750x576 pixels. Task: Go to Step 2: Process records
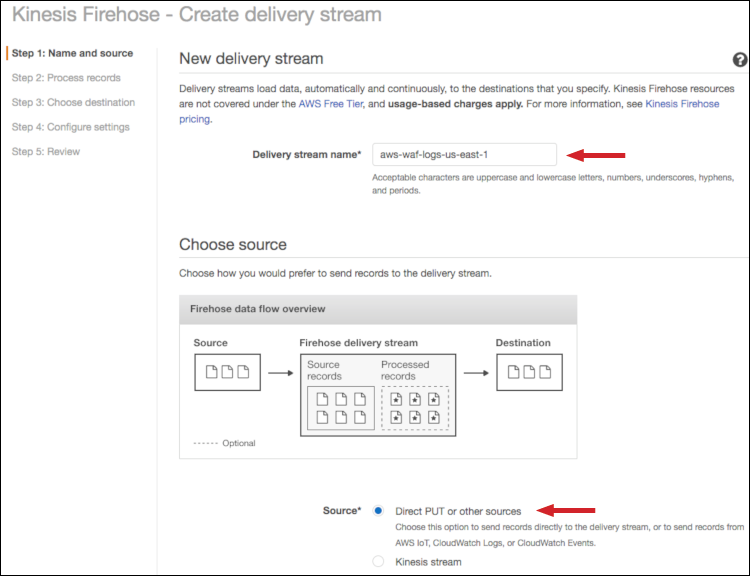[66, 78]
